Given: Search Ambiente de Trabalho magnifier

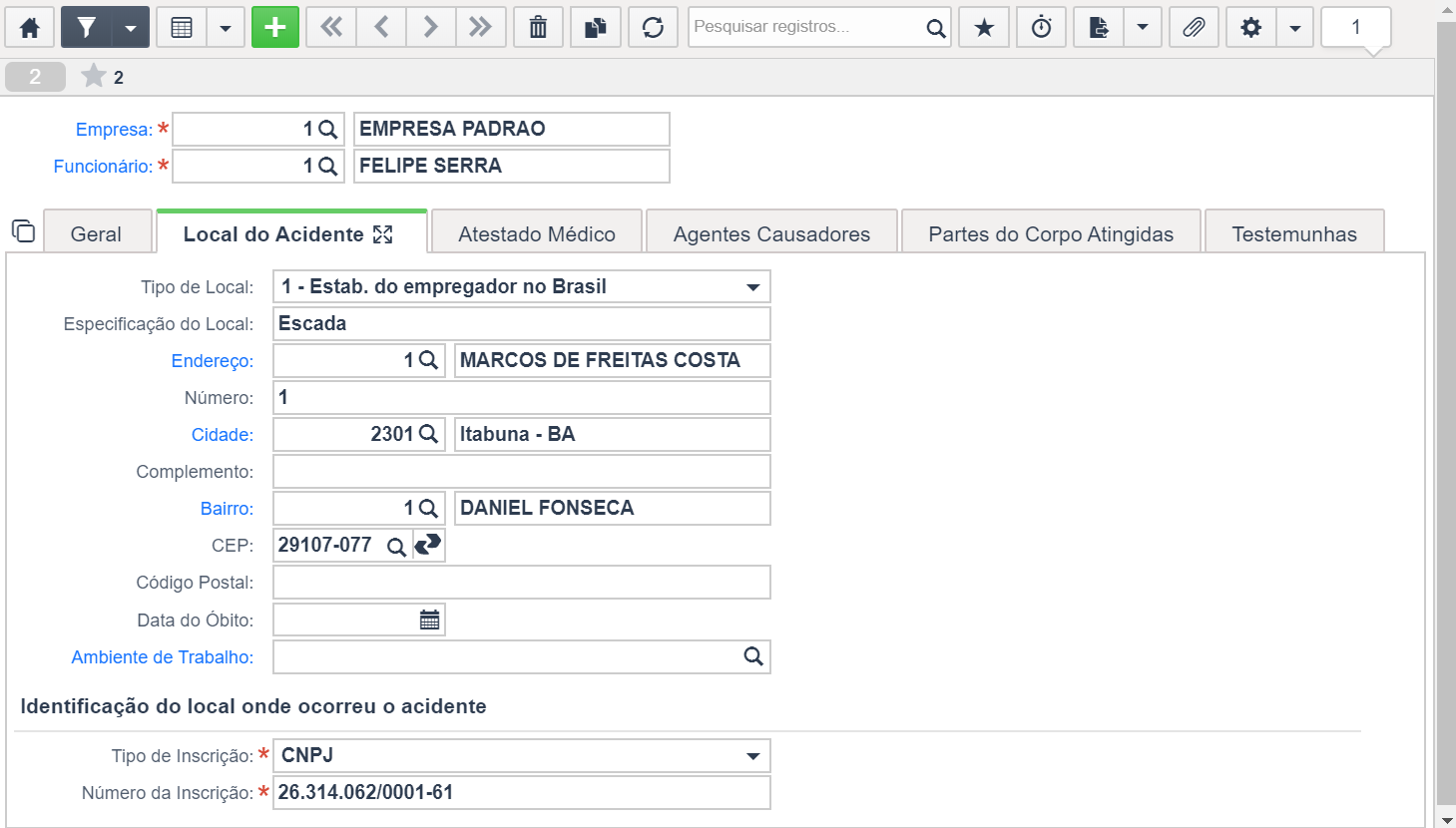Looking at the screenshot, I should point(753,656).
